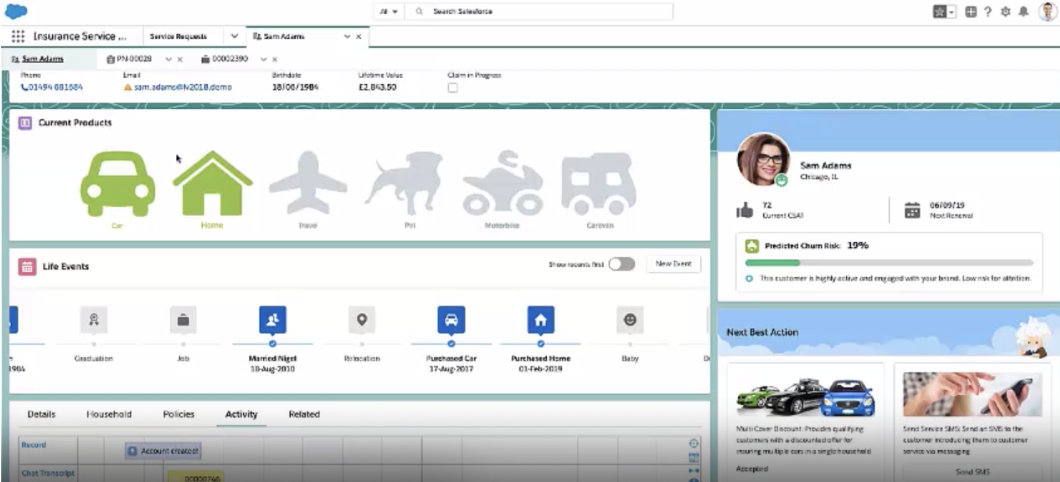
Task: Open the user profile avatar
Action: 1047,11
